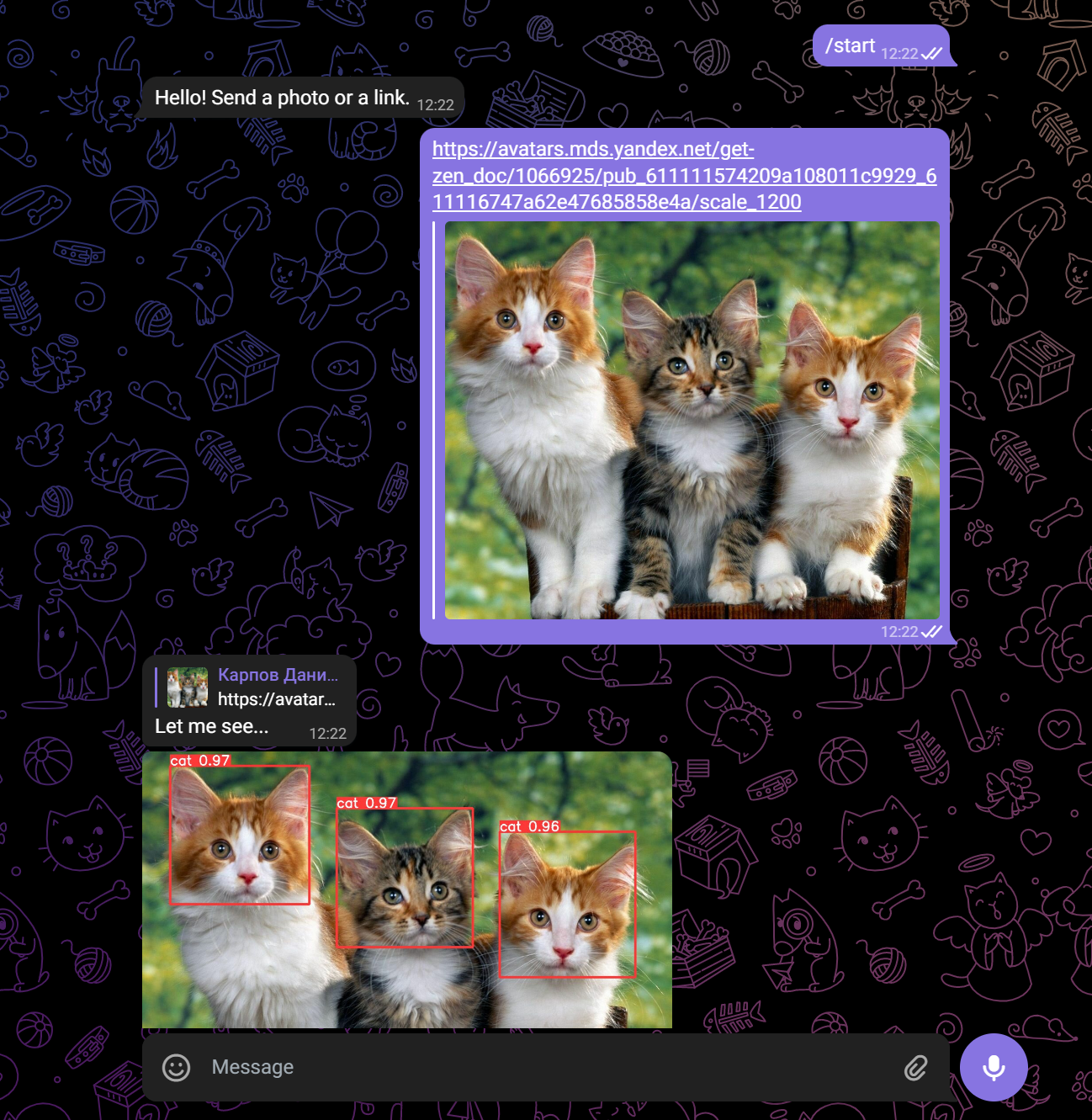1092x1120 pixels.
Task: Click the replied-to message thumbnail of kittens
Action: 188,687
